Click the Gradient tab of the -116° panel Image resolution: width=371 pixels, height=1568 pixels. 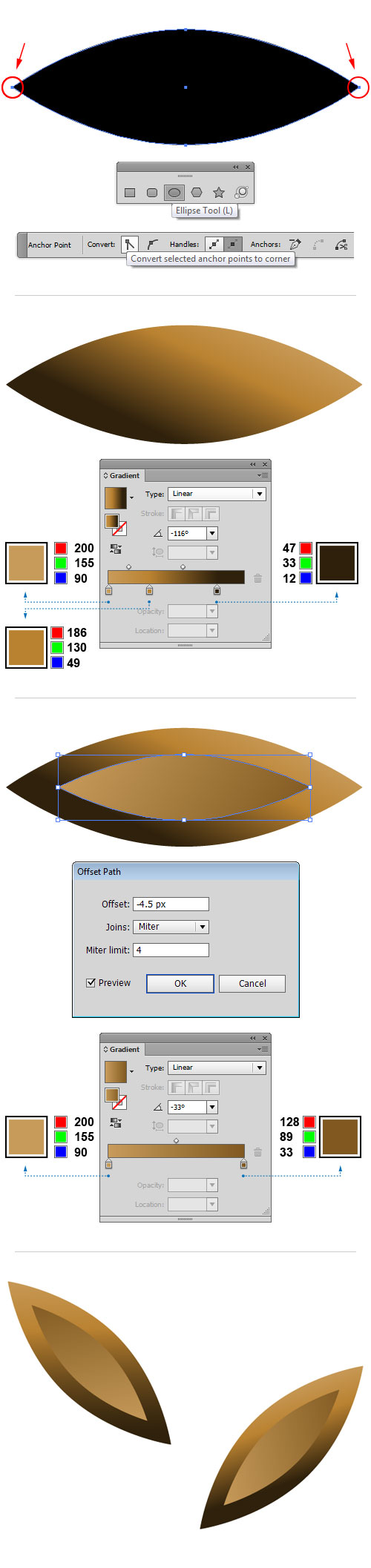tap(122, 475)
